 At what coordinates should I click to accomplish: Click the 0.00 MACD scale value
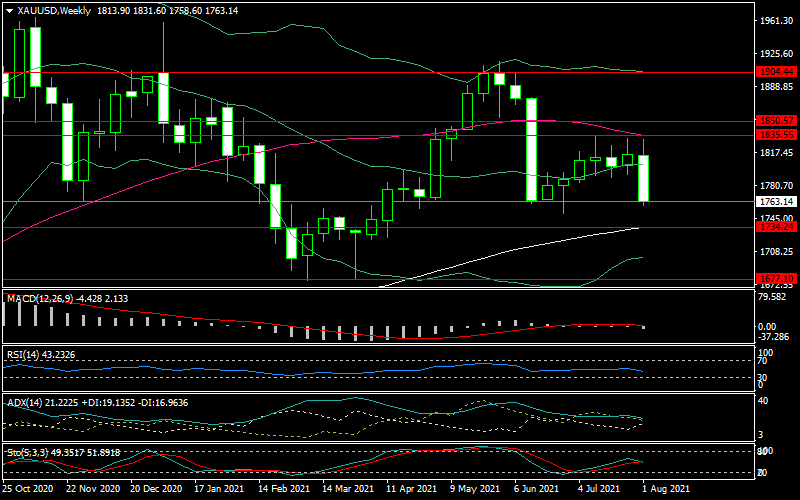[767, 327]
